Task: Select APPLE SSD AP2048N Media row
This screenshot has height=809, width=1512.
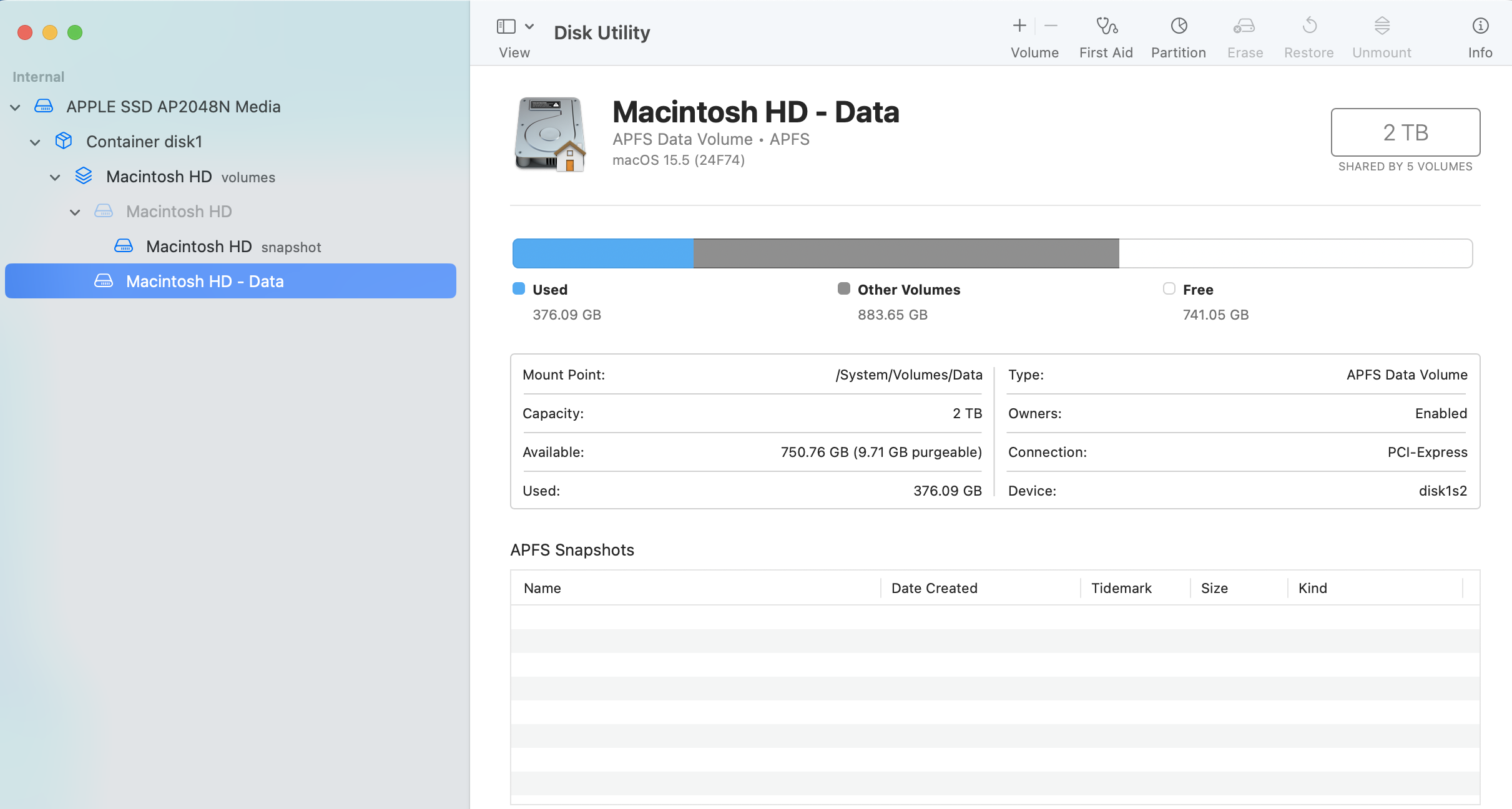Action: pos(230,107)
